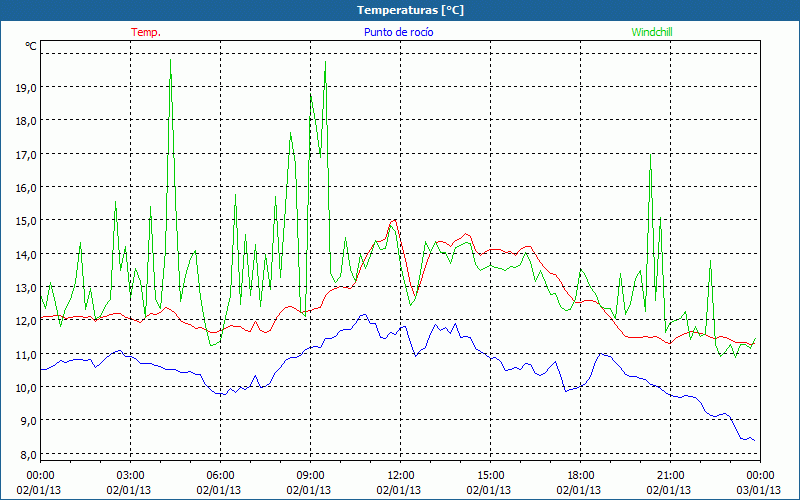This screenshot has height=500, width=800.
Task: Click the 16,0 y-axis value
Action: pos(26,188)
